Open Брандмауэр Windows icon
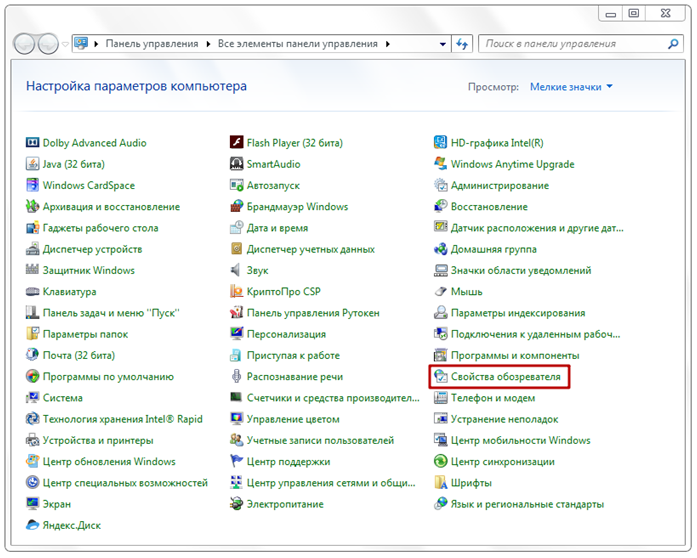The image size is (697, 558). tap(236, 206)
